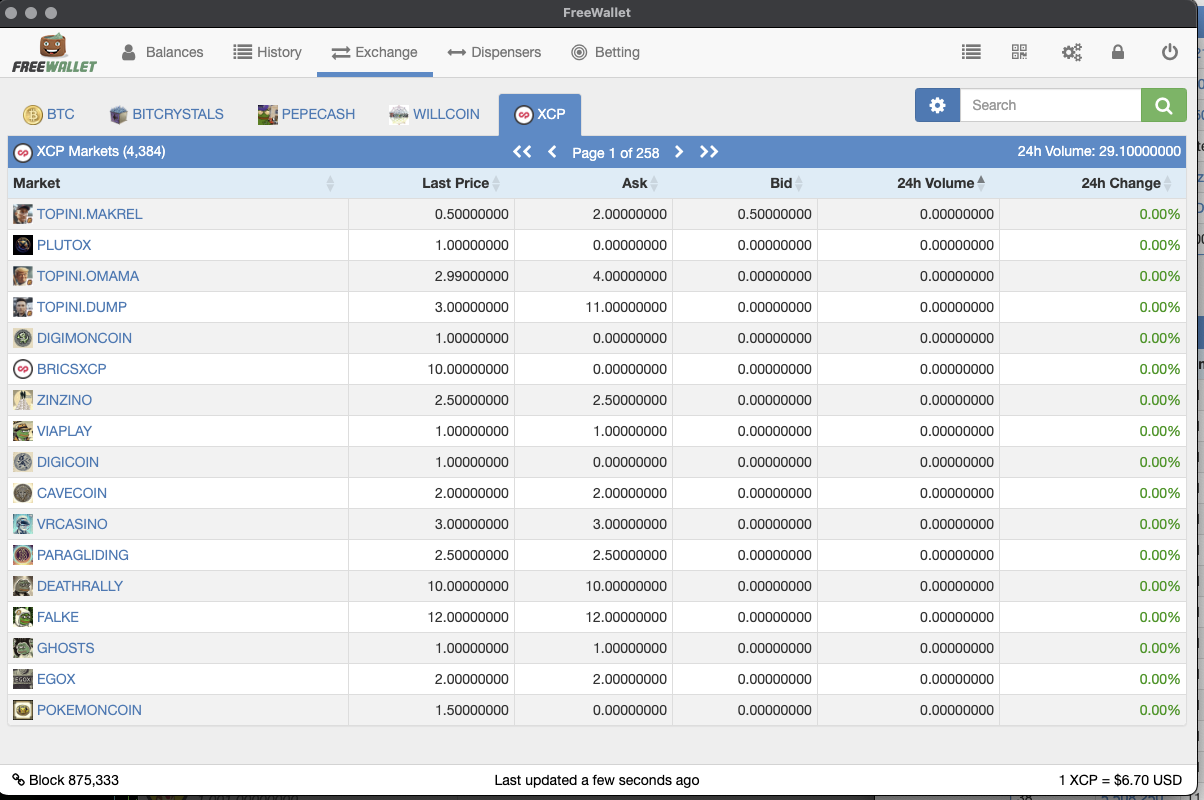Click FALKE last price 12.00000000
The height and width of the screenshot is (800, 1204).
tap(468, 617)
